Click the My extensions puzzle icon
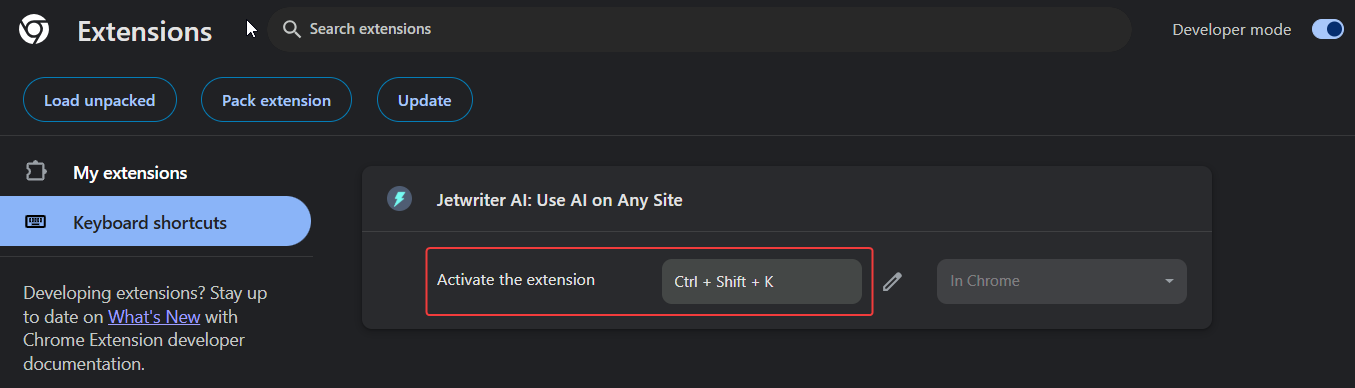1355x388 pixels. (36, 172)
